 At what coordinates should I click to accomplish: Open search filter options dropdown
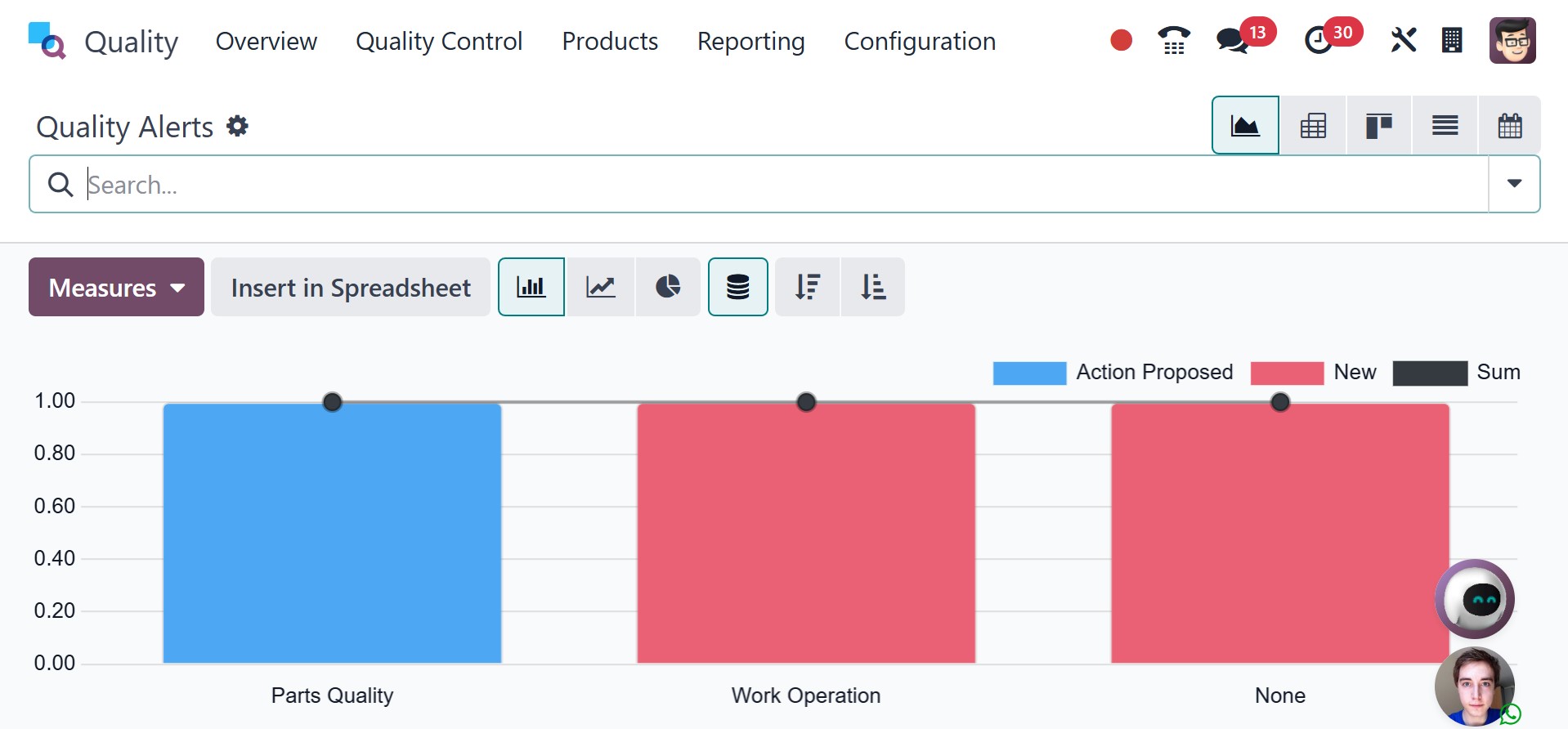point(1514,184)
